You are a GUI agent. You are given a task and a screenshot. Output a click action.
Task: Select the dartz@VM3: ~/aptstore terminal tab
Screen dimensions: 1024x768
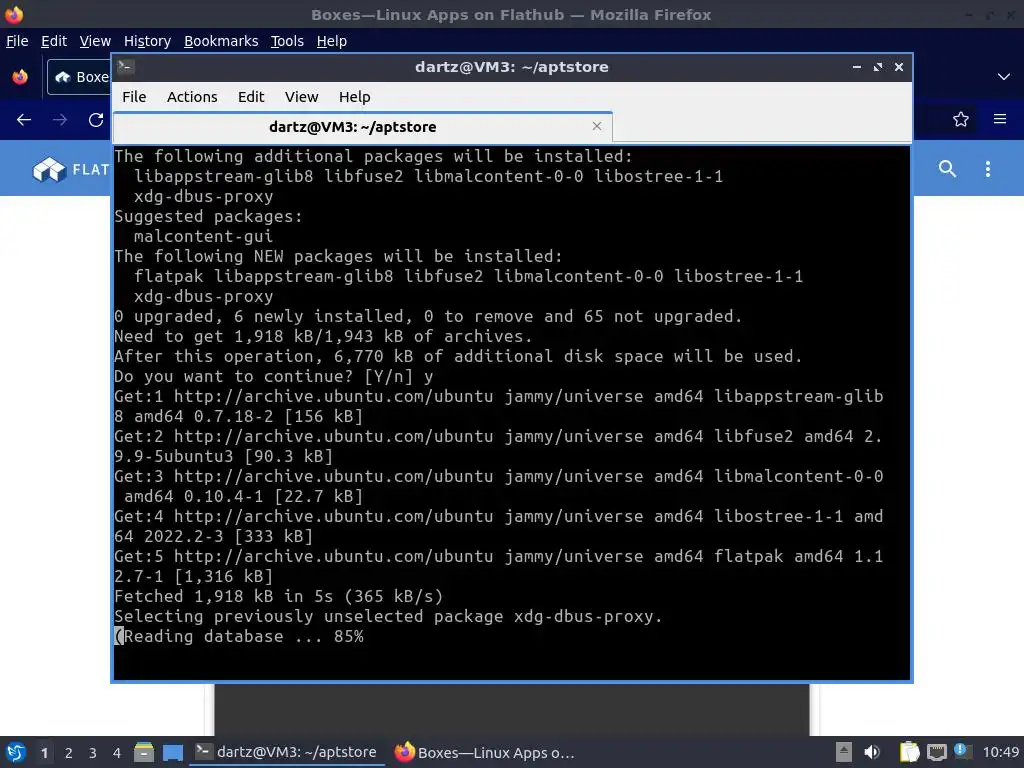(x=362, y=127)
